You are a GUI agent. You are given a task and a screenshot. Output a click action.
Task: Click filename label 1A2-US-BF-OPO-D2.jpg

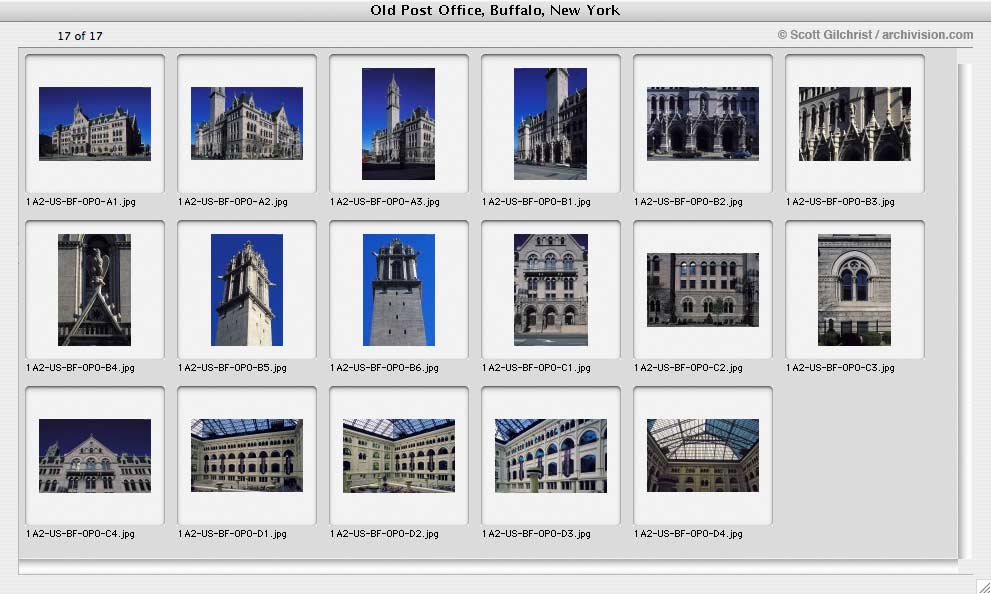coord(384,534)
